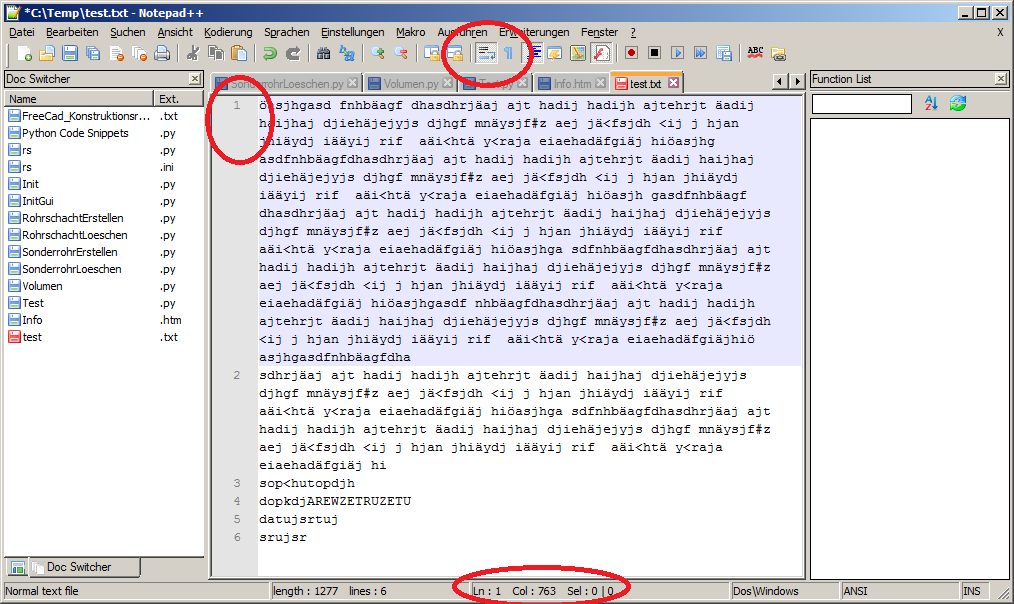The image size is (1014, 604).
Task: Click the spell check ABC toolbar icon
Action: point(755,53)
